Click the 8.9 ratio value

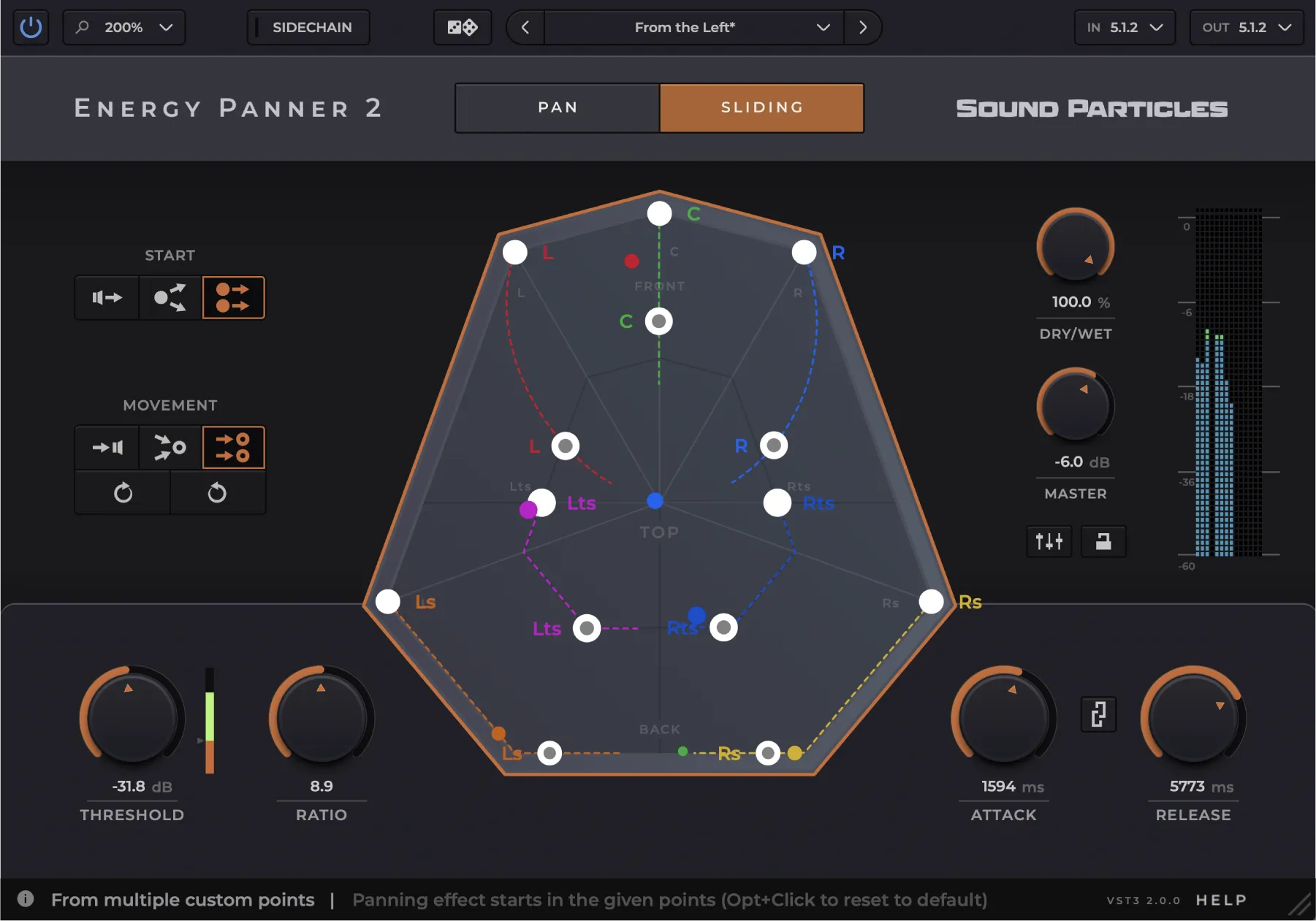322,786
